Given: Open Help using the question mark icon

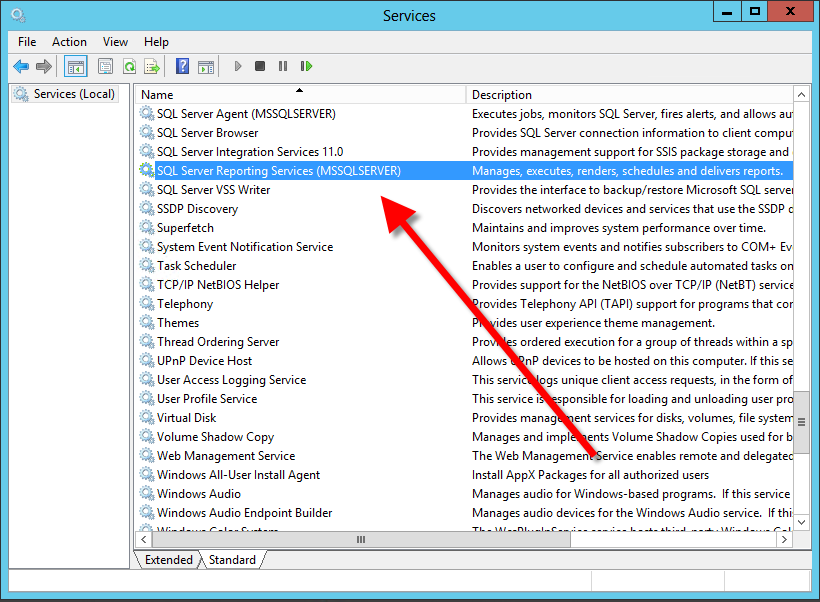Looking at the screenshot, I should pyautogui.click(x=183, y=66).
